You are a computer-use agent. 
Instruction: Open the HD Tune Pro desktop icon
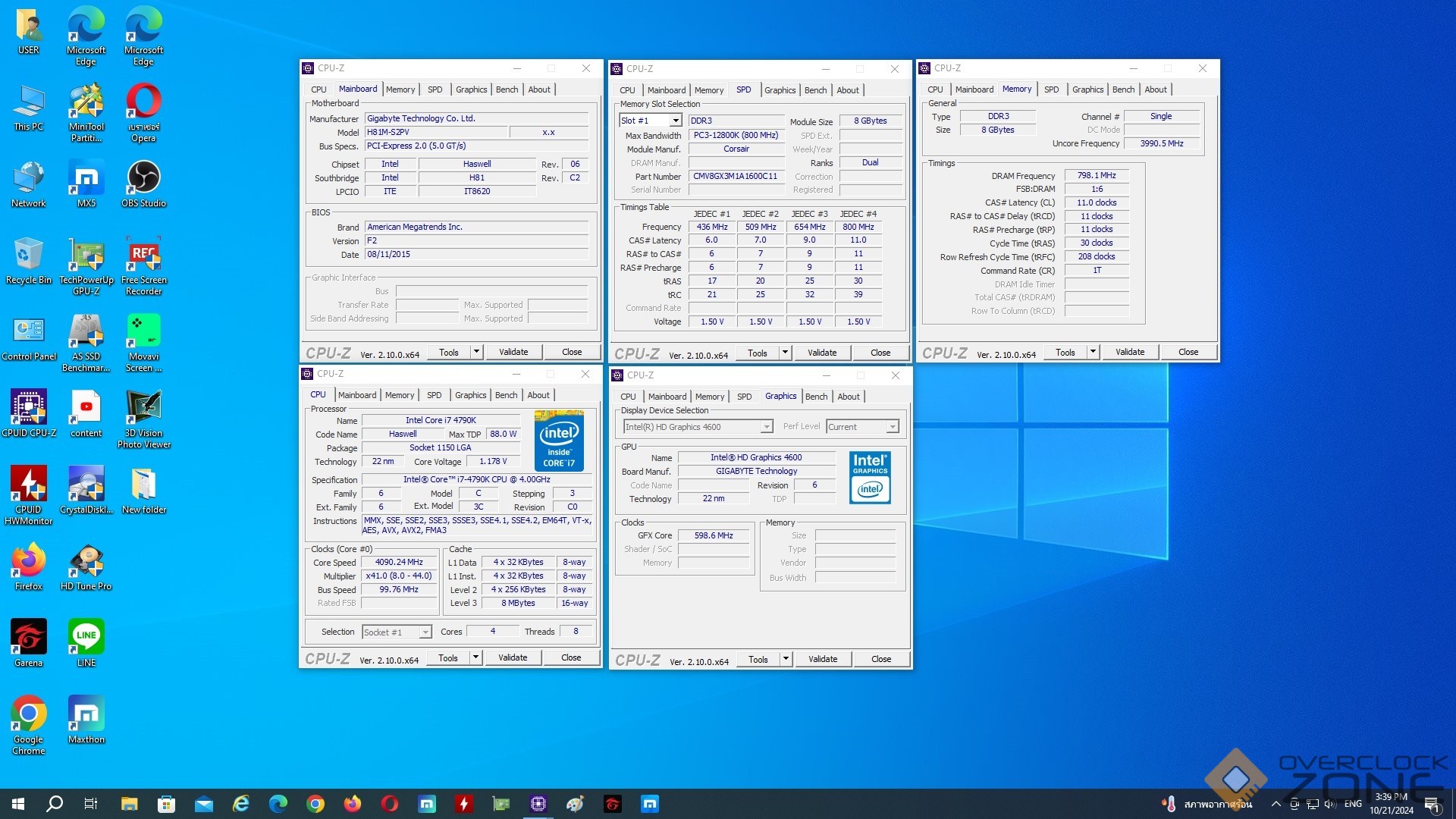[x=86, y=566]
